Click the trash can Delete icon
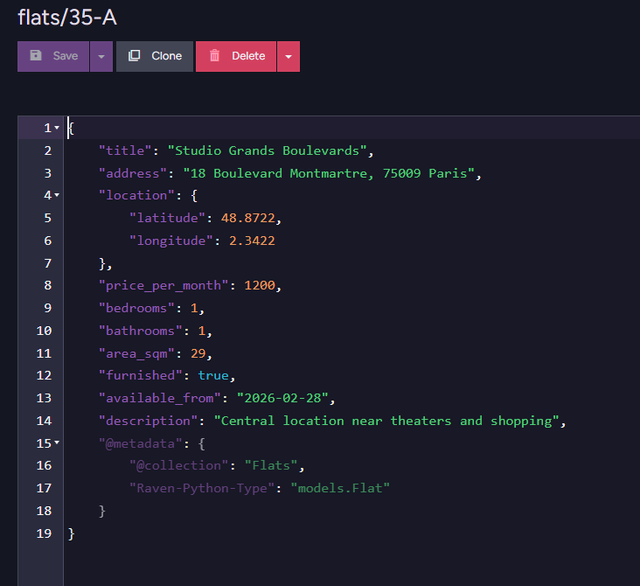This screenshot has width=640, height=586. pyautogui.click(x=215, y=56)
